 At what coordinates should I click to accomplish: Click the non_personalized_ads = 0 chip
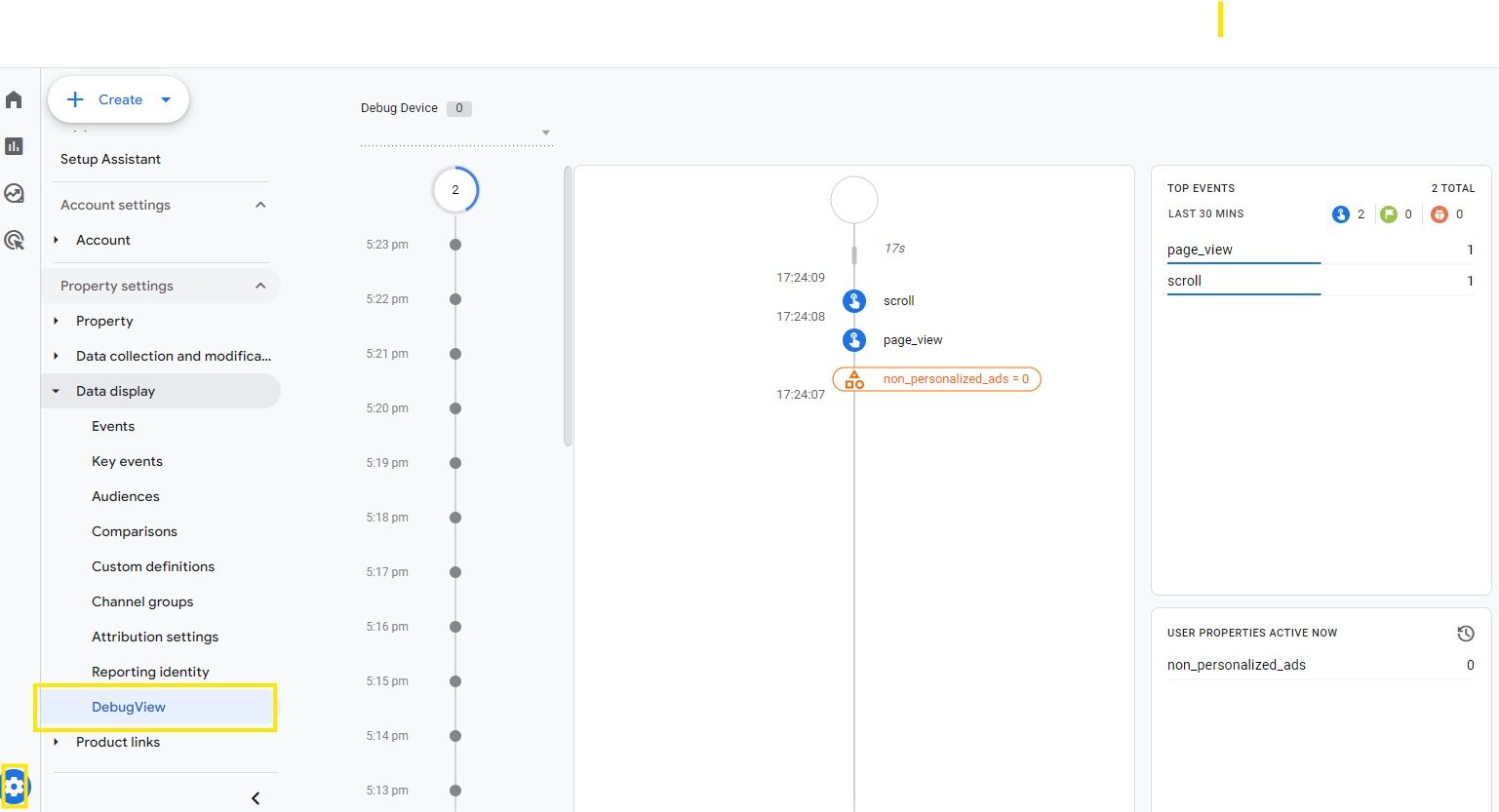[936, 379]
